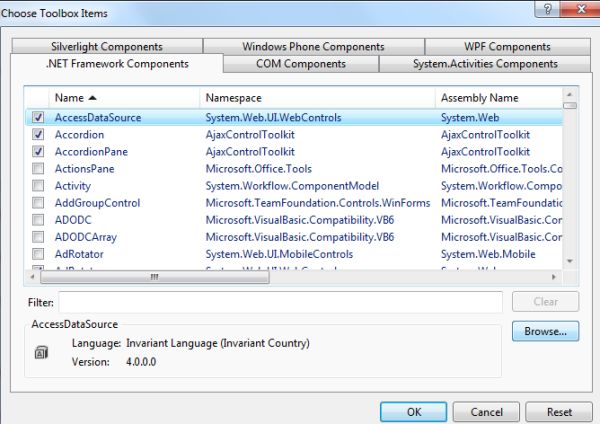This screenshot has height=424, width=600.
Task: Click the System.Web.Mobile assembly cell
Action: coord(488,254)
